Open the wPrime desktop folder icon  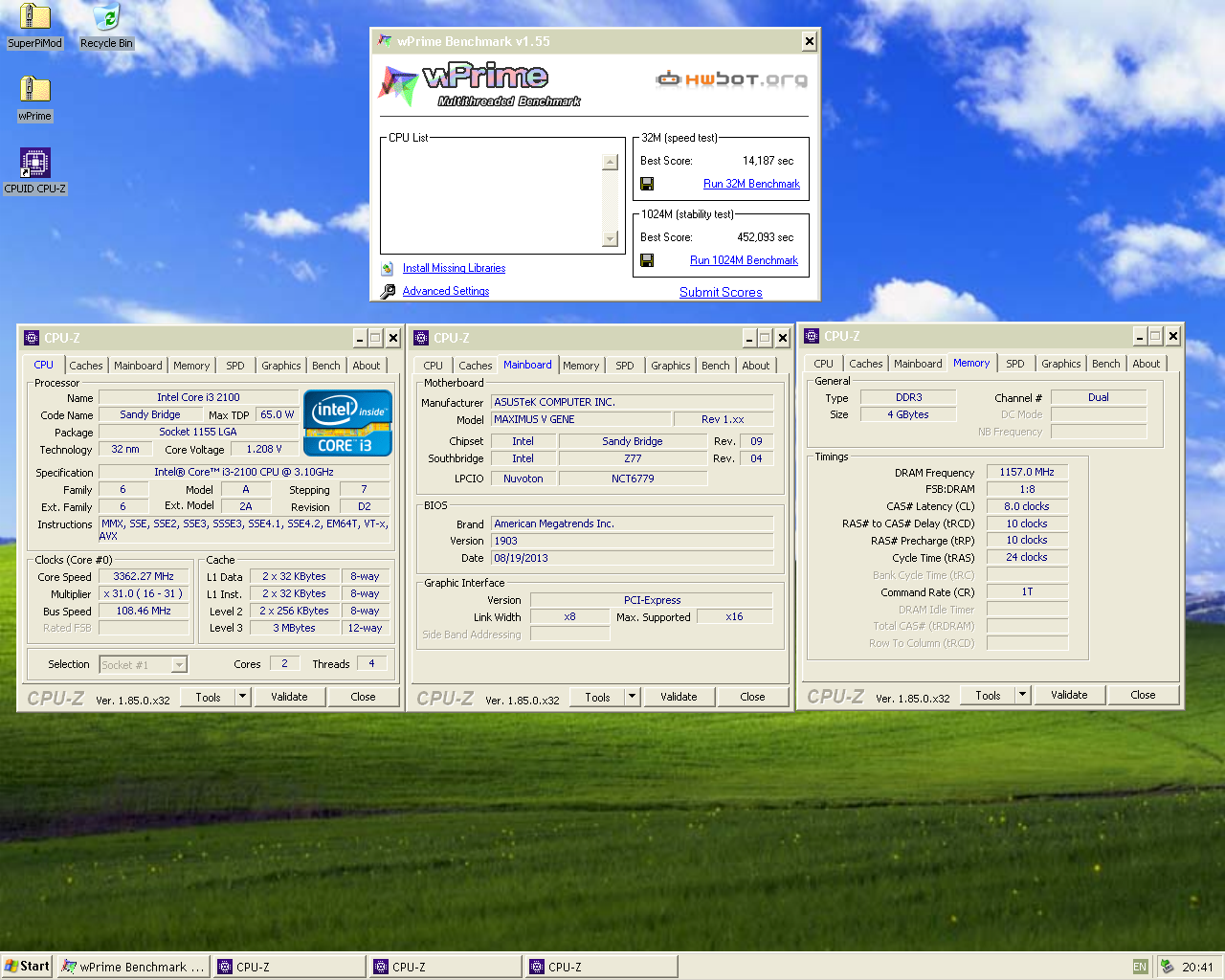point(34,99)
